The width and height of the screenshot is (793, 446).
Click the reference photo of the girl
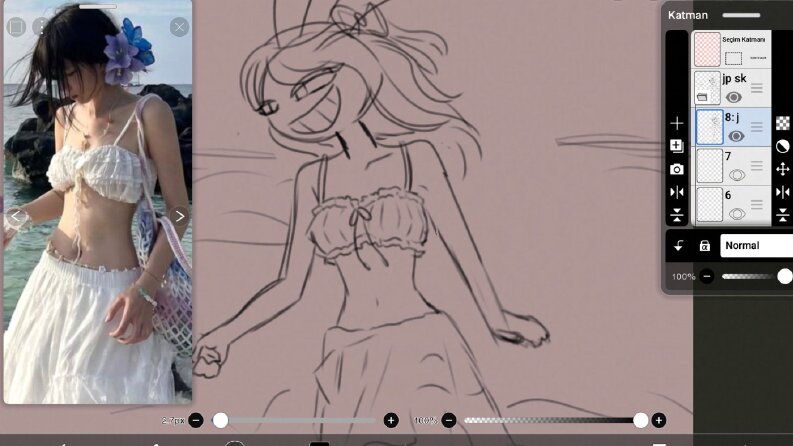click(98, 202)
